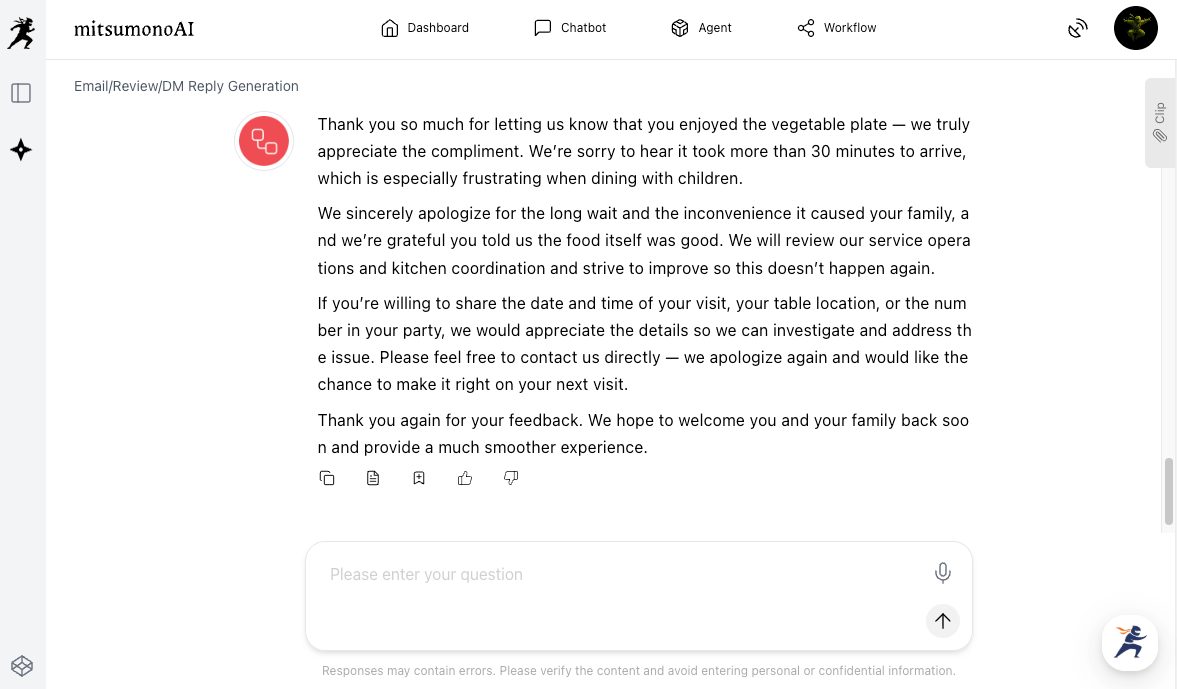Image resolution: width=1177 pixels, height=689 pixels.
Task: Start voice input with the microphone icon
Action: (x=942, y=573)
